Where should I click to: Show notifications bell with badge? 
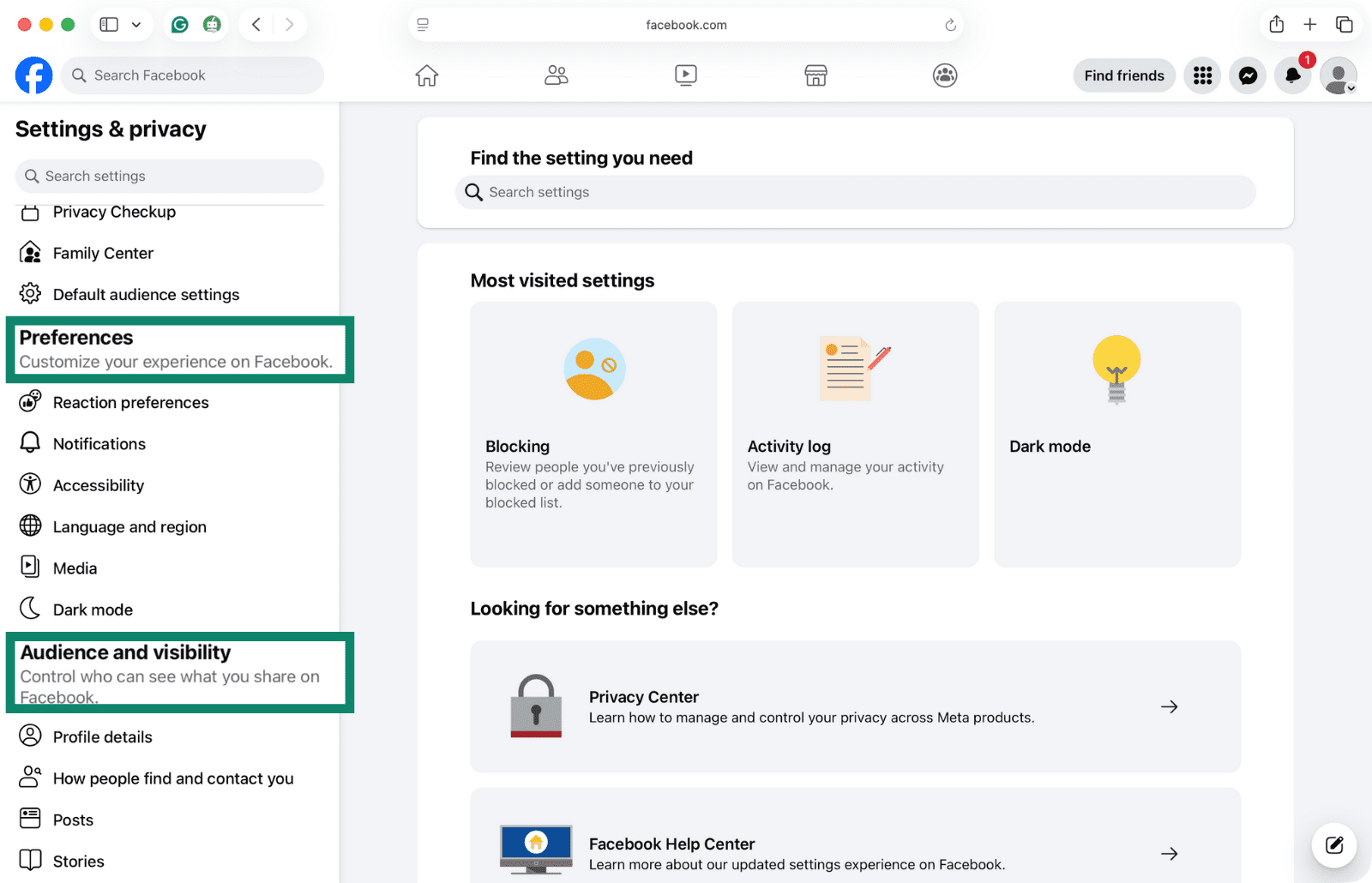1292,75
